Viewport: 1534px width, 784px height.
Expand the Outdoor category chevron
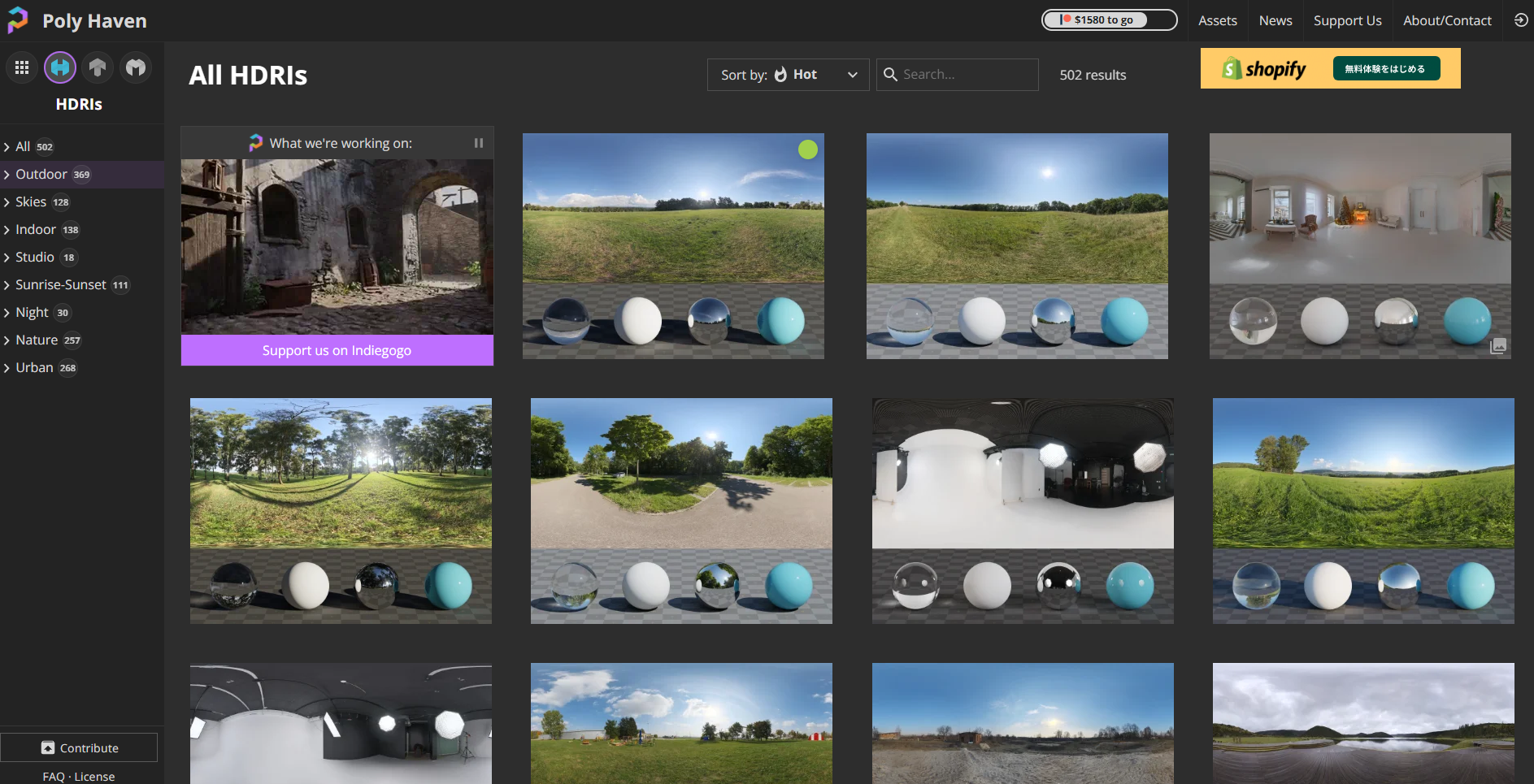click(x=7, y=175)
